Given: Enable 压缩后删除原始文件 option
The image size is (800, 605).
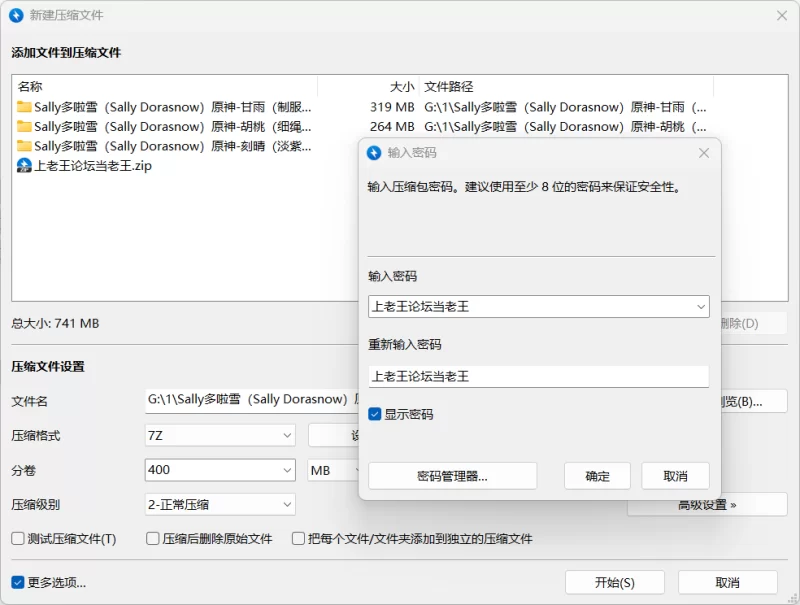Looking at the screenshot, I should (x=153, y=539).
